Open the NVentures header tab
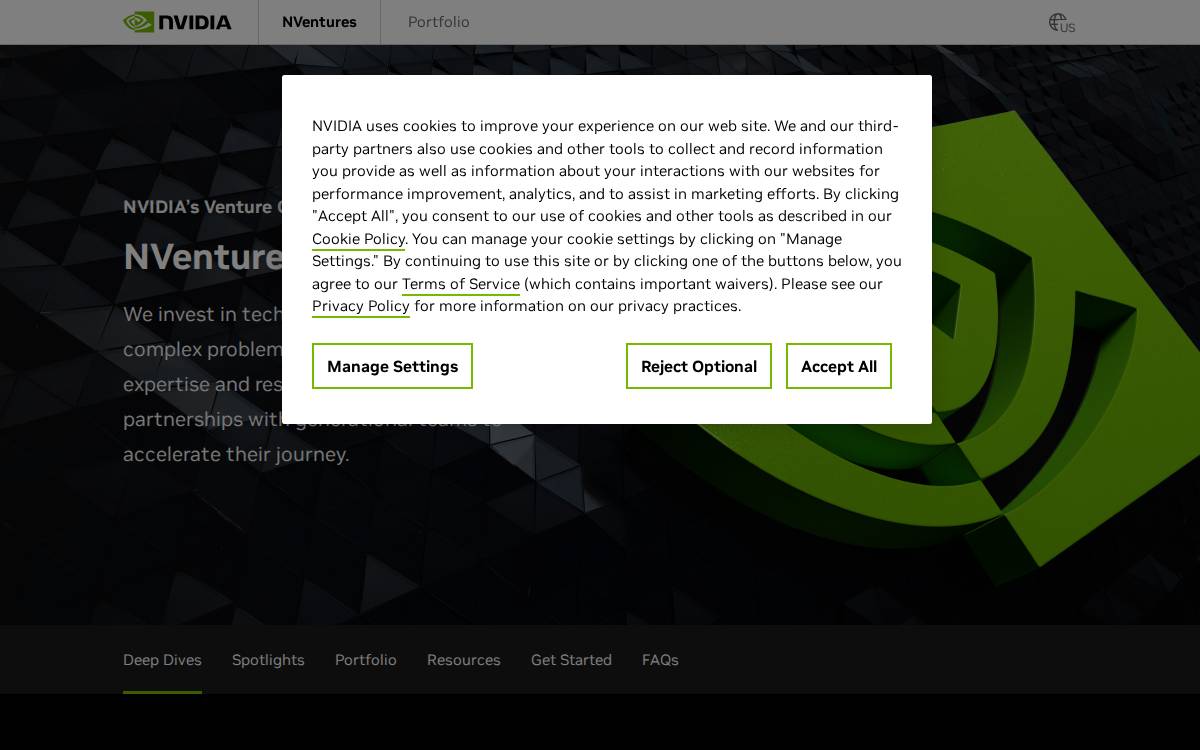 (x=319, y=22)
